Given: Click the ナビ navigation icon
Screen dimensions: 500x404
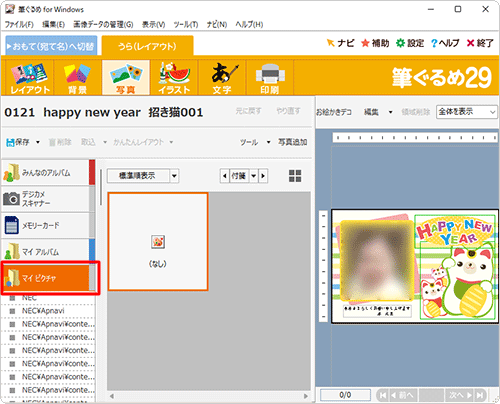Looking at the screenshot, I should [x=340, y=43].
